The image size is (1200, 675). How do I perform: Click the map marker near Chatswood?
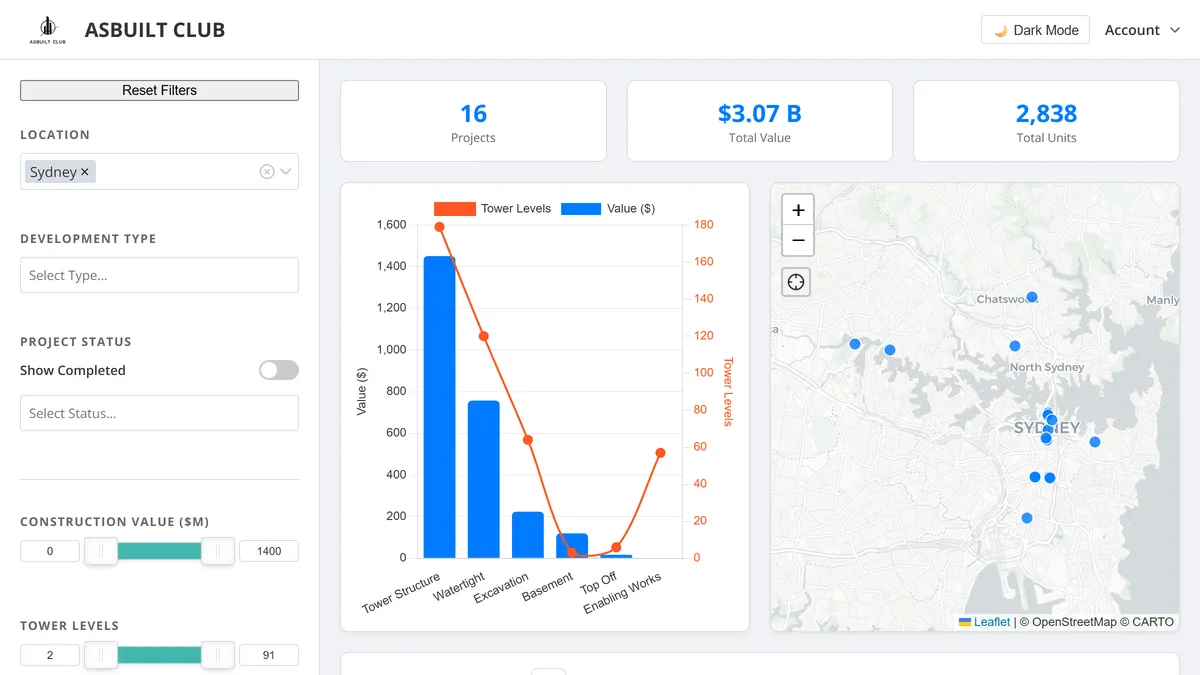tap(1032, 297)
